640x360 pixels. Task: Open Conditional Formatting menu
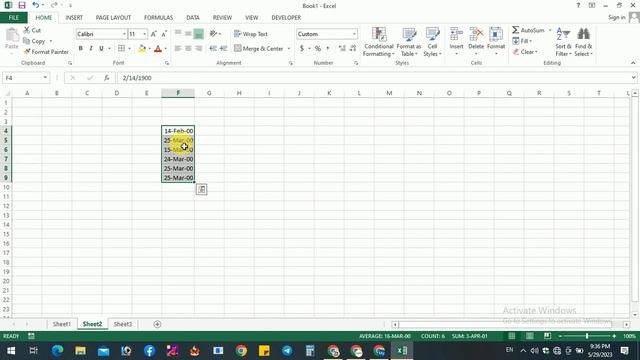click(379, 42)
